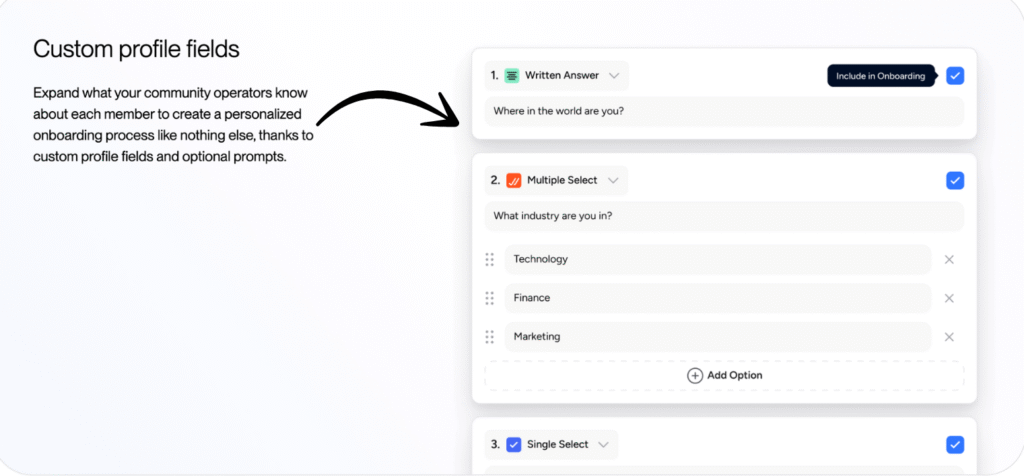This screenshot has width=1024, height=476.
Task: Edit the 'Where in the world are you?' field
Action: [724, 111]
